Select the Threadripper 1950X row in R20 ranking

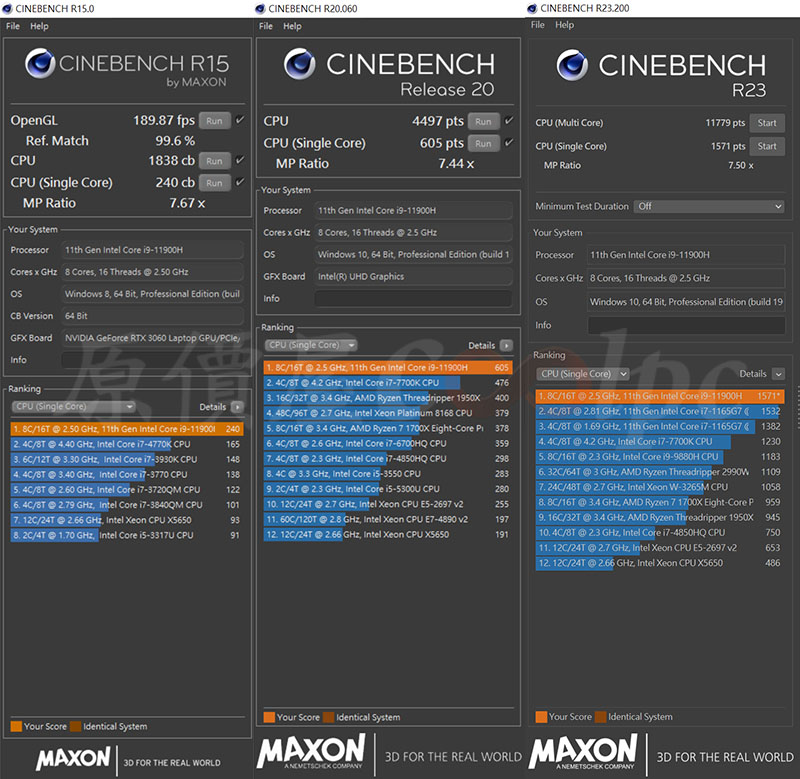click(388, 398)
